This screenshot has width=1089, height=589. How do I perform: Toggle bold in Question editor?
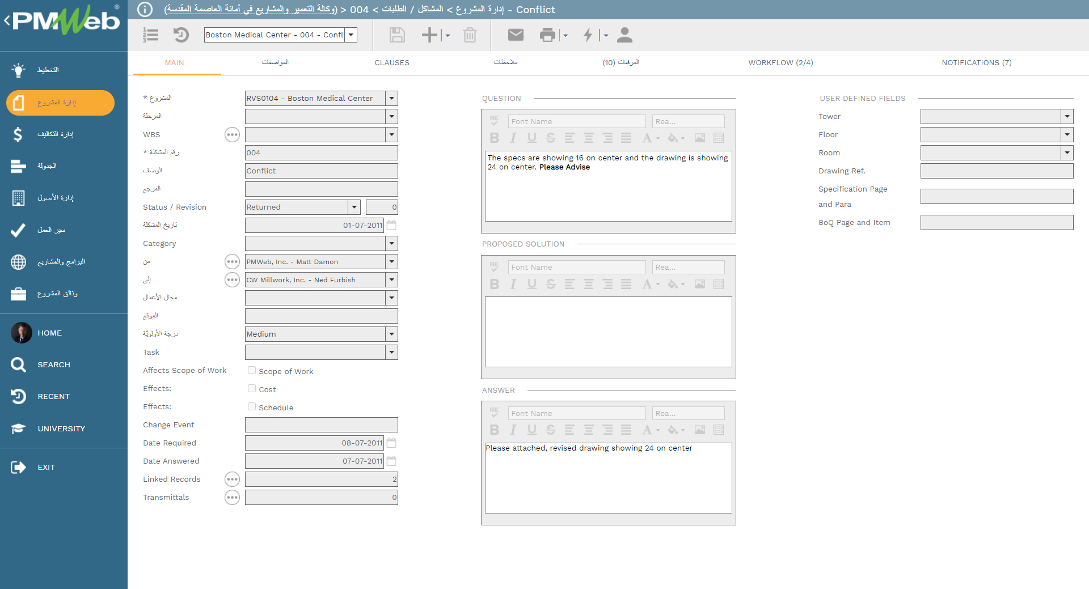click(494, 138)
